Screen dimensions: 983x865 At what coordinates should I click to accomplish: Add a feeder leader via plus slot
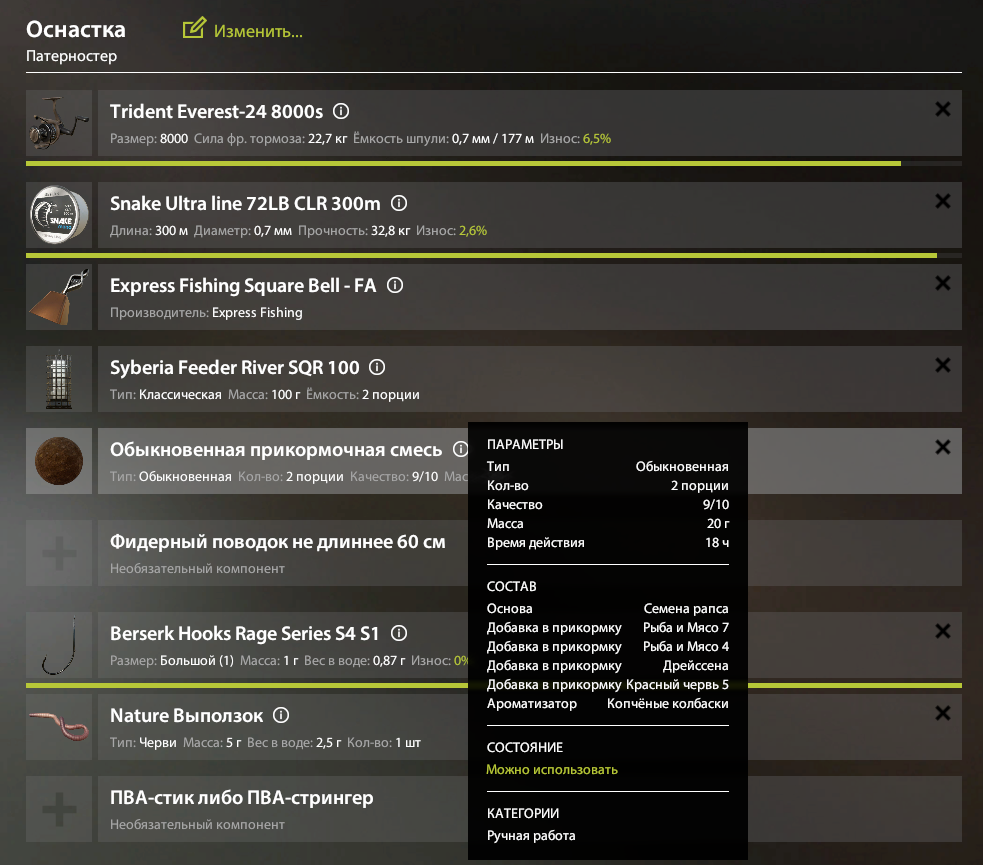(59, 553)
